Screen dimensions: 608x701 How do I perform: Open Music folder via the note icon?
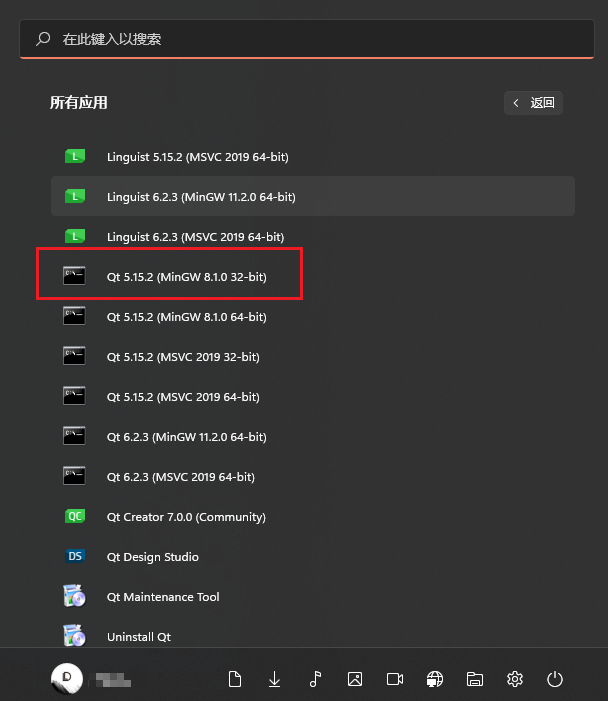(315, 679)
